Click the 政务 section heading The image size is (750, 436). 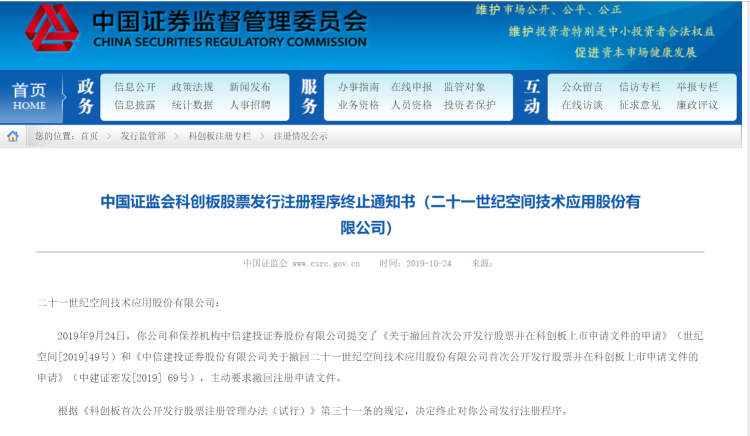click(86, 97)
